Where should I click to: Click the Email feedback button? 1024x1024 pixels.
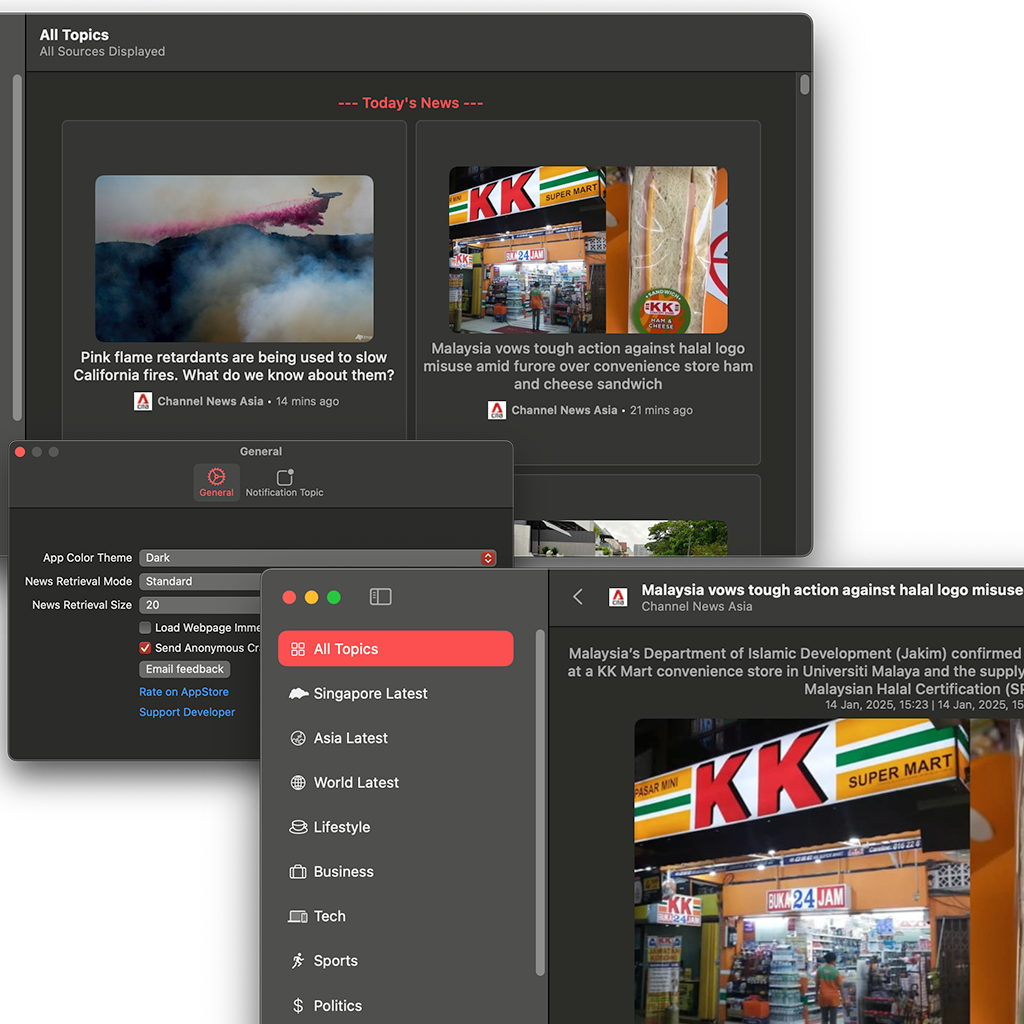point(184,669)
